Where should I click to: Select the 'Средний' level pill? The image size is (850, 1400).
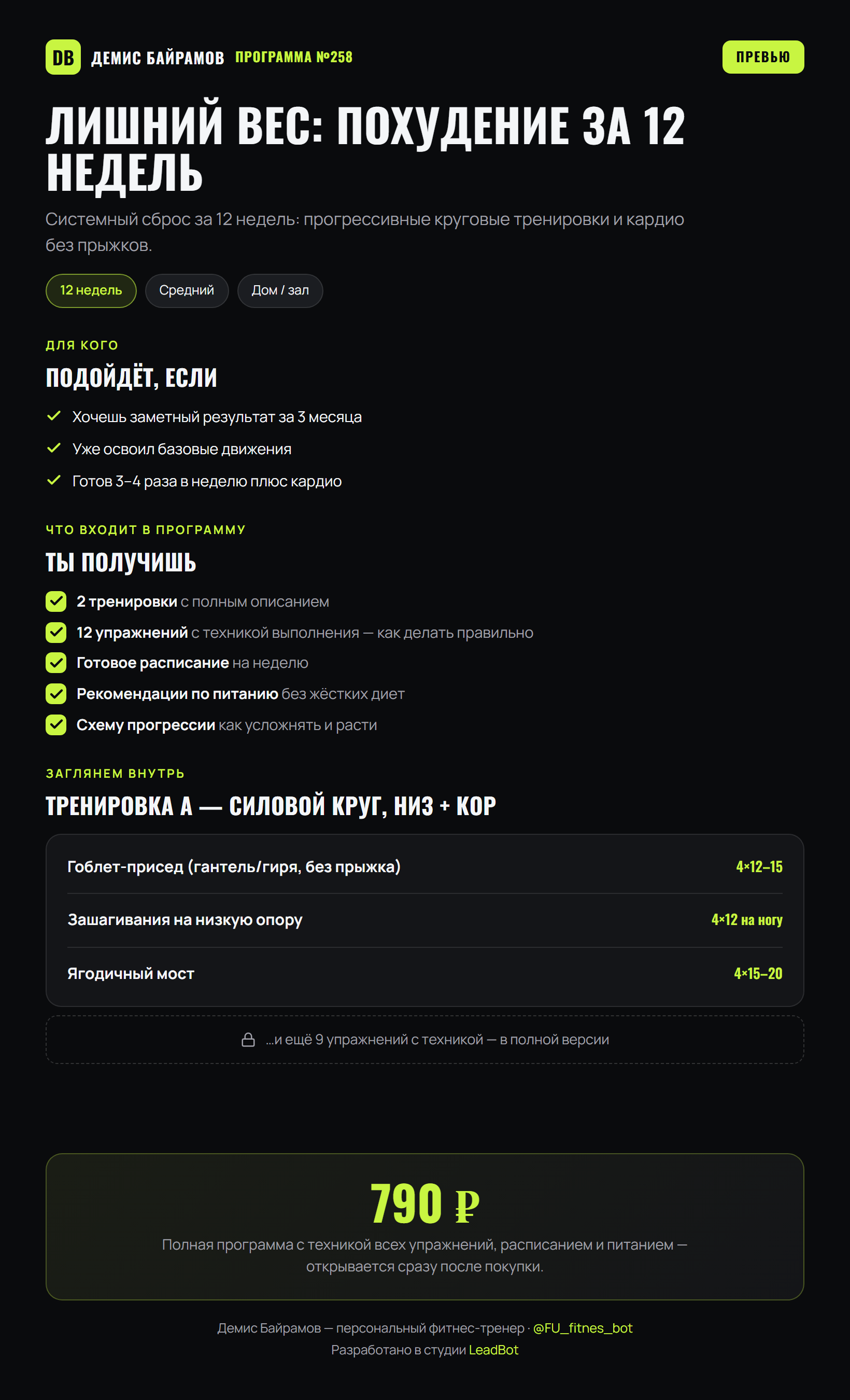click(187, 290)
